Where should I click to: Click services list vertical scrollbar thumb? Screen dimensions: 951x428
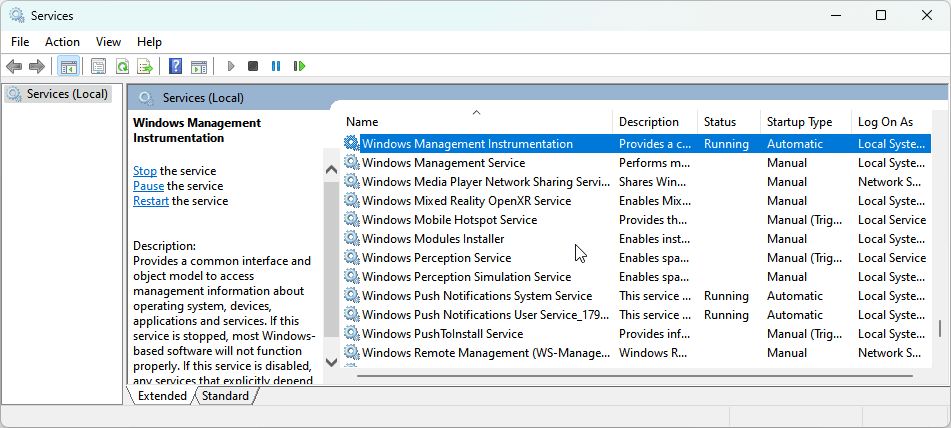coord(940,328)
